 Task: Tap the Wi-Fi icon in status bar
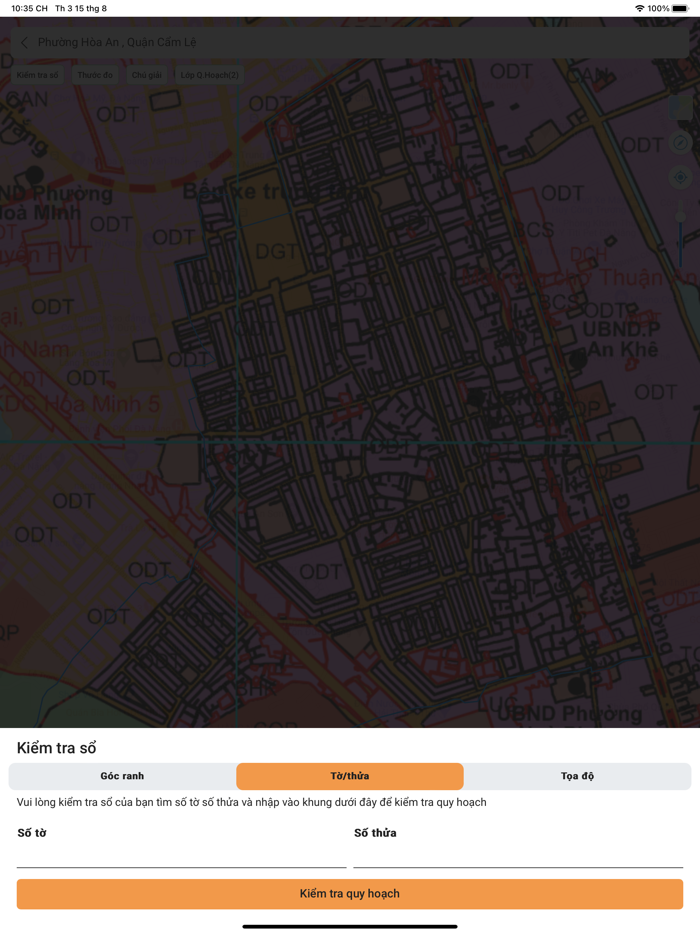[640, 8]
